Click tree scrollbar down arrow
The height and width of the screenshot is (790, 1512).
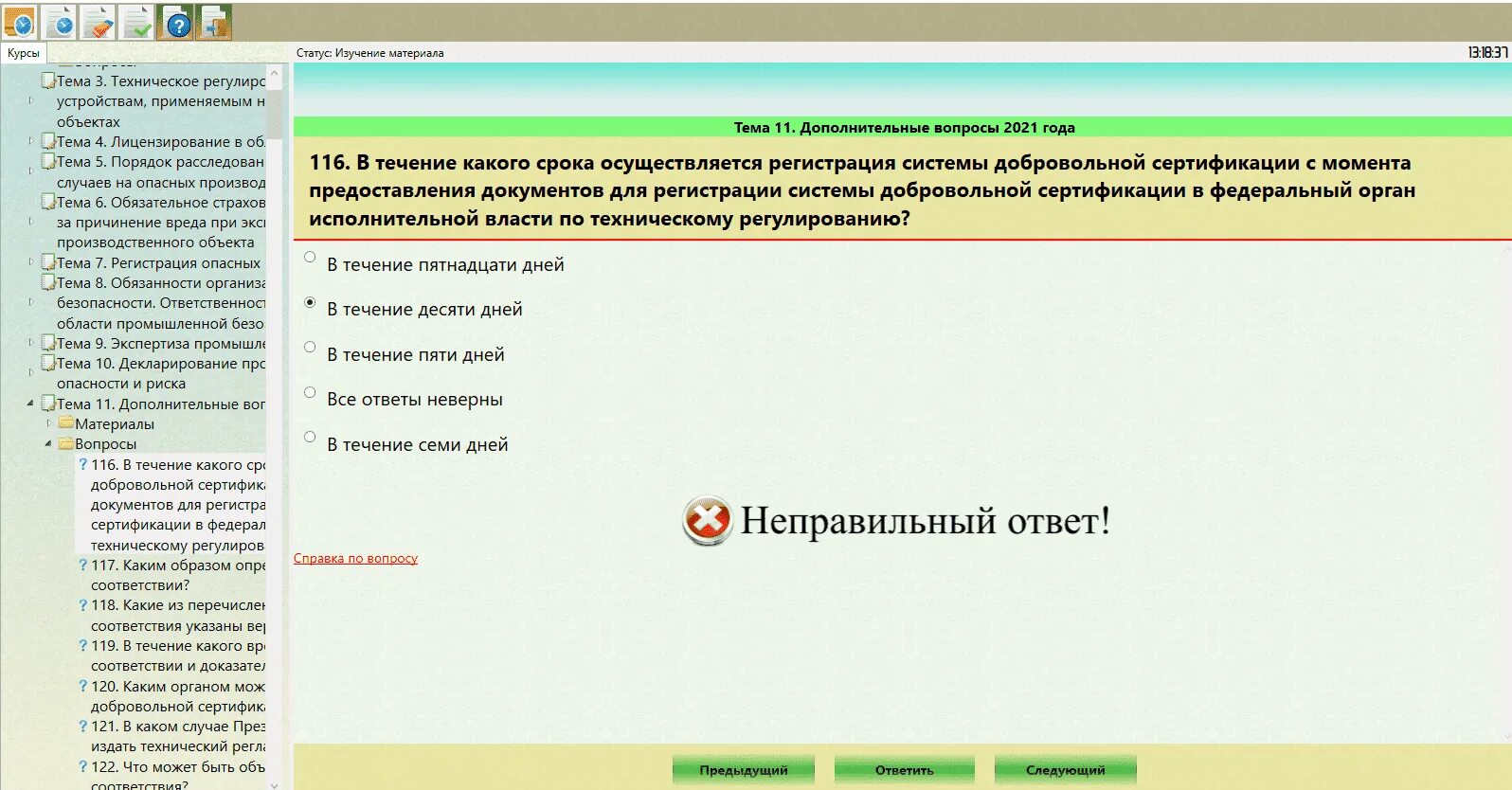[x=275, y=783]
